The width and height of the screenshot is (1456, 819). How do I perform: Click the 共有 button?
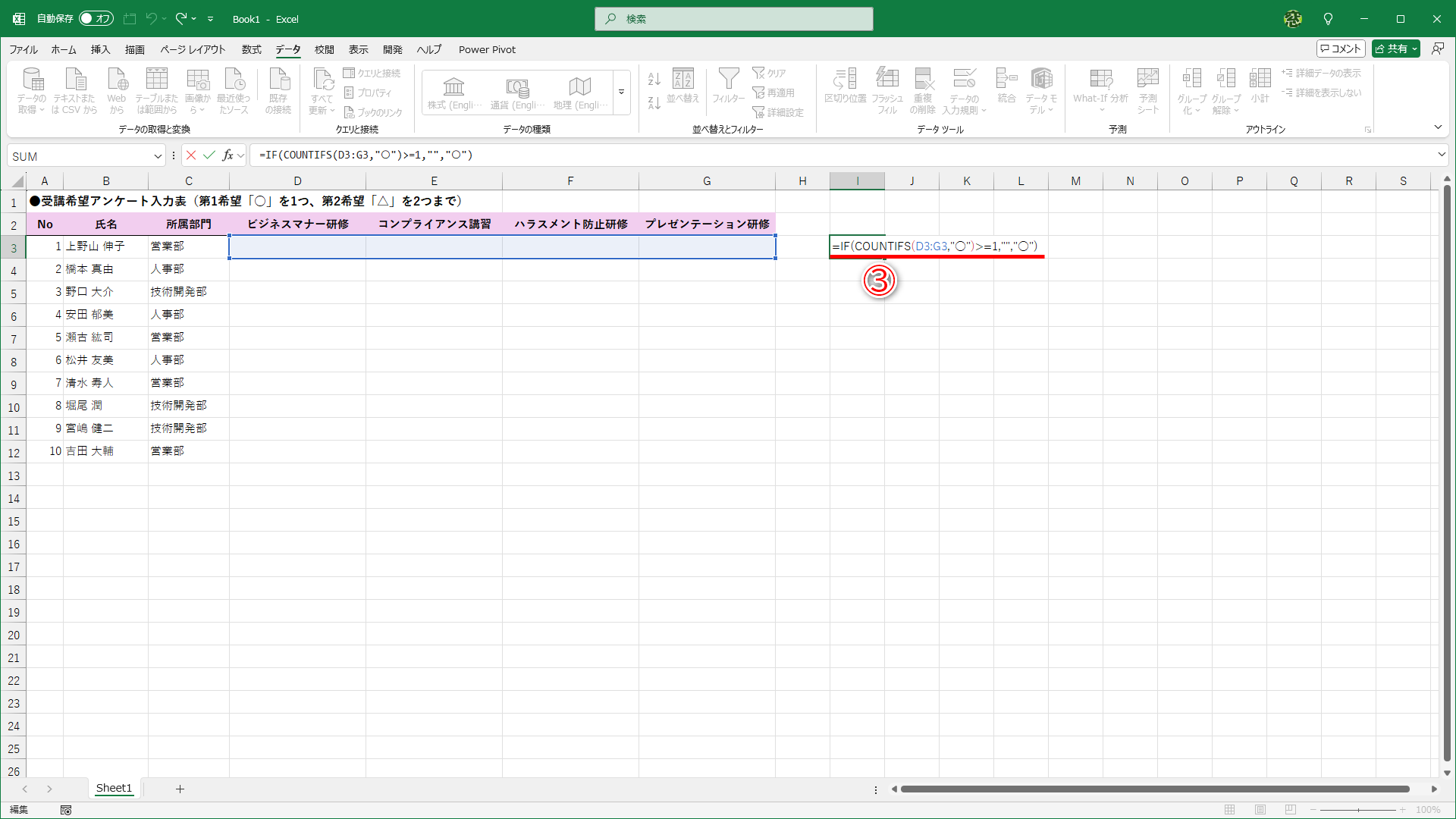coord(1395,48)
